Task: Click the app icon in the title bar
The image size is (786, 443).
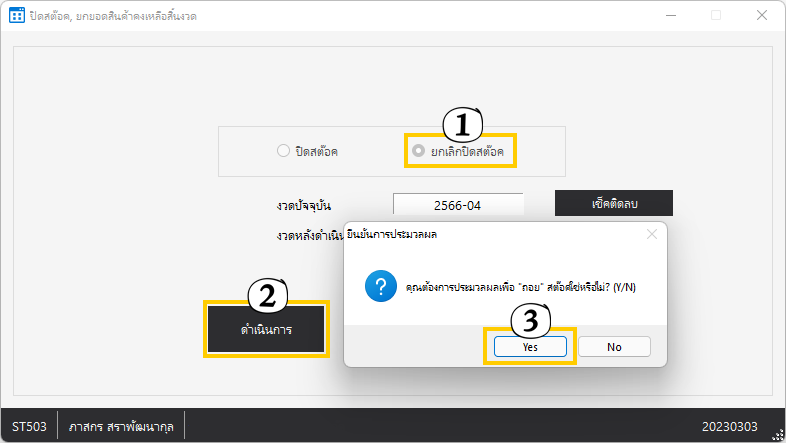Action: pos(17,16)
